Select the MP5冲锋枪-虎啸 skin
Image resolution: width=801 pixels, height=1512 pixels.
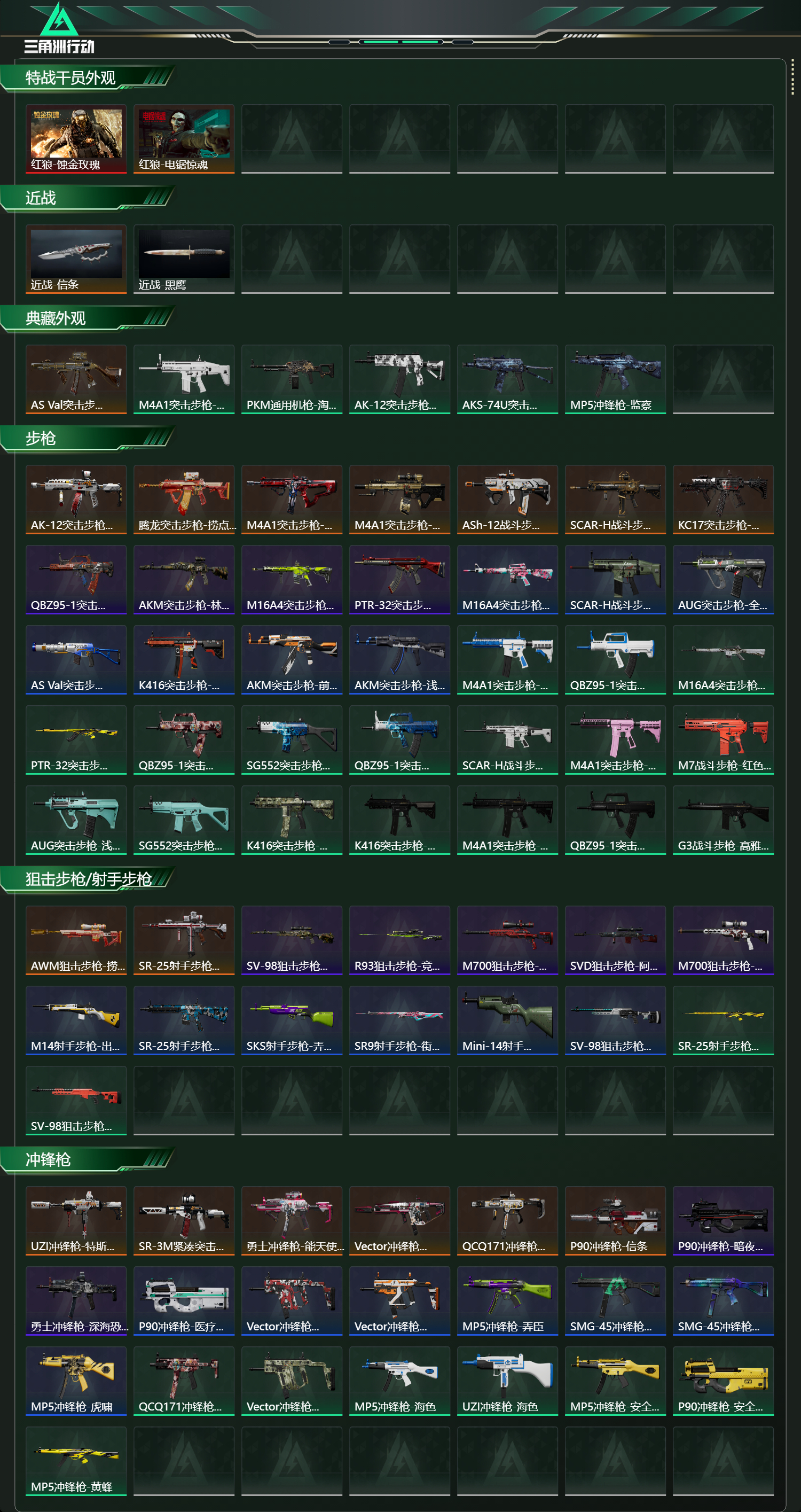coord(76,1381)
